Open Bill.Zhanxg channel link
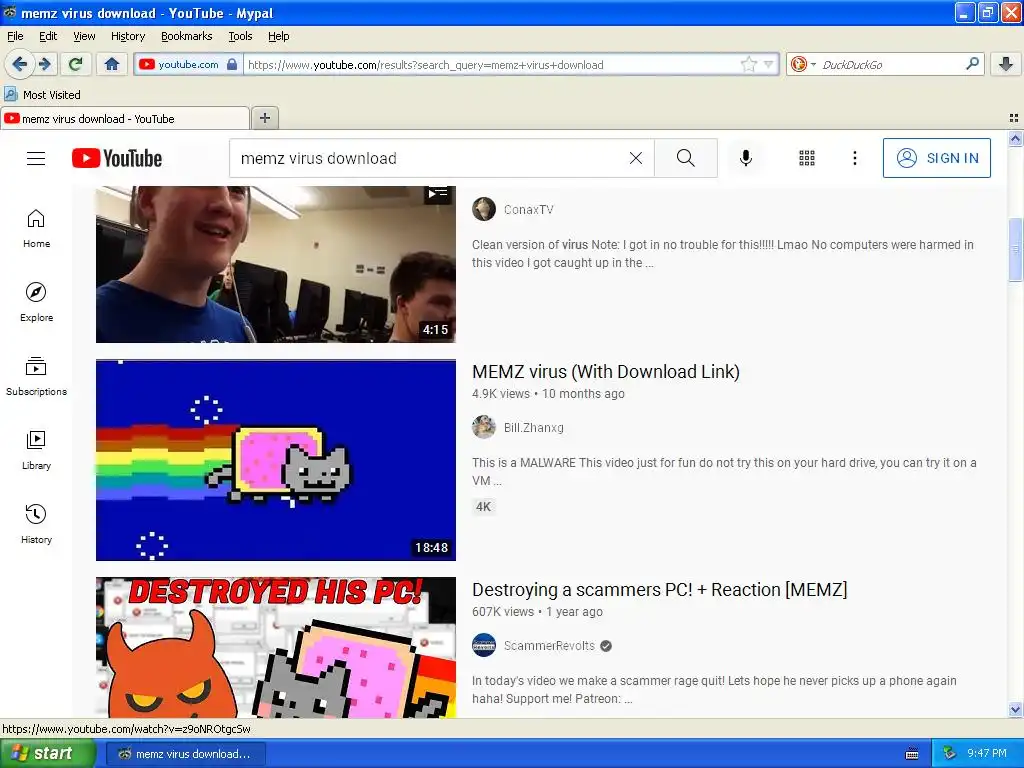This screenshot has width=1024, height=768. [x=534, y=428]
